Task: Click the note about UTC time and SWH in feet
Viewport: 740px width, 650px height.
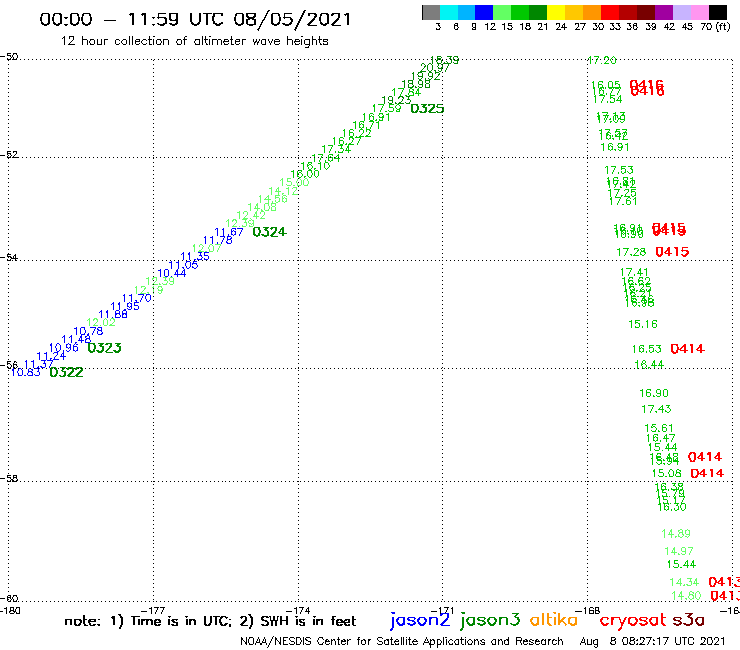Action: click(x=210, y=621)
